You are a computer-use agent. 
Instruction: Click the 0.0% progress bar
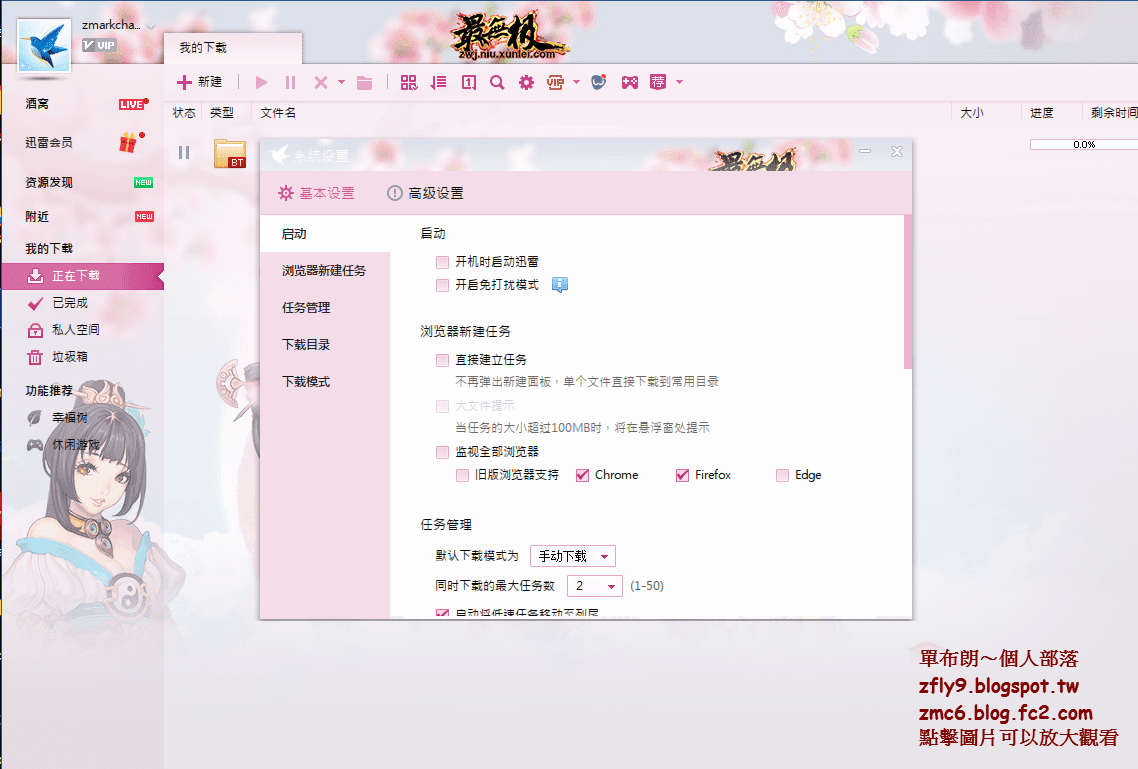(x=1084, y=144)
